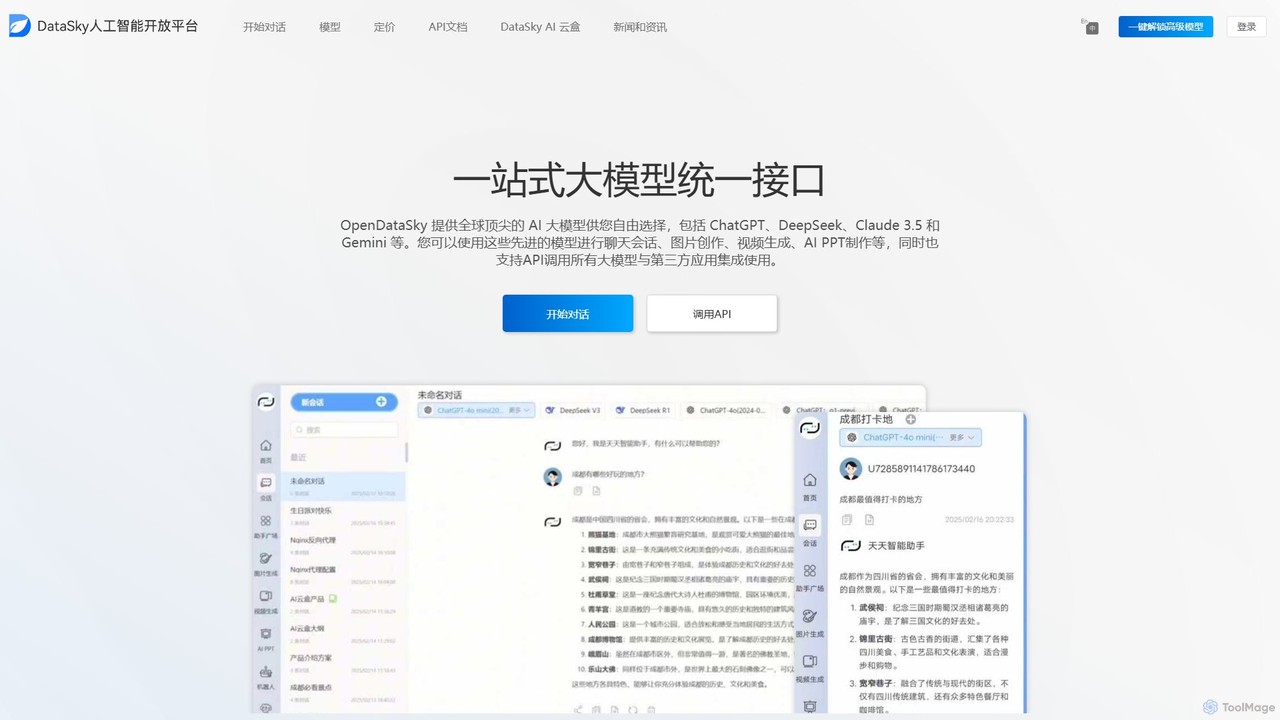Open the 新闻和资讯 menu item
Image resolution: width=1280 pixels, height=720 pixels.
pos(640,27)
